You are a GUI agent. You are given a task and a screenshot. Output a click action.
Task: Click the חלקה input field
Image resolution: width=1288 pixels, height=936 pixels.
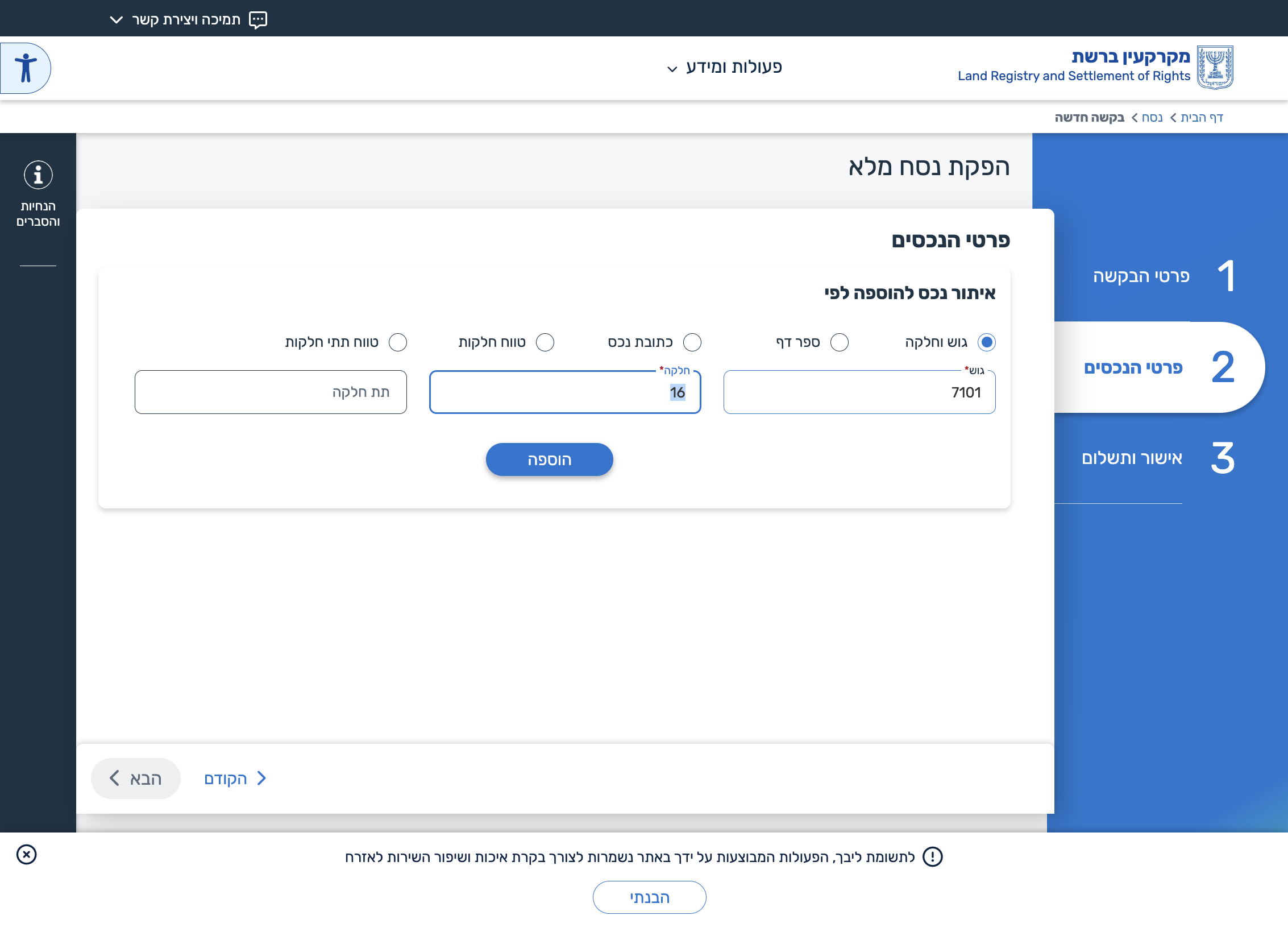pos(565,392)
